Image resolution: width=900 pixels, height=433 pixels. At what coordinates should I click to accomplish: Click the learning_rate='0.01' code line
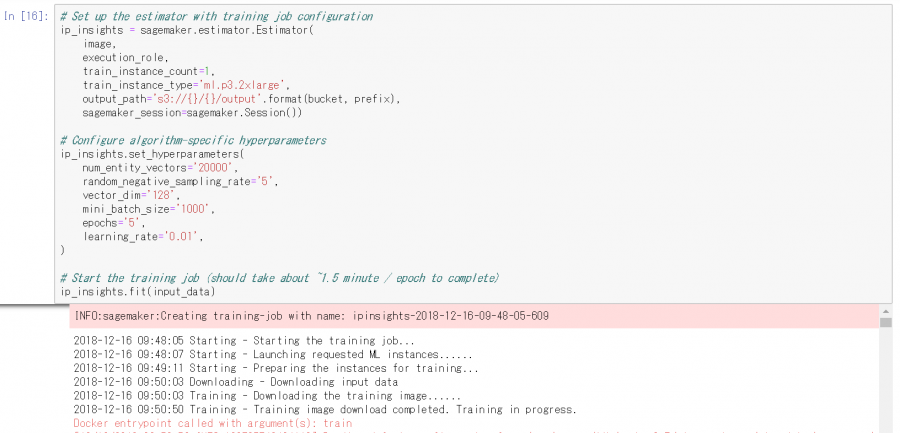[143, 237]
